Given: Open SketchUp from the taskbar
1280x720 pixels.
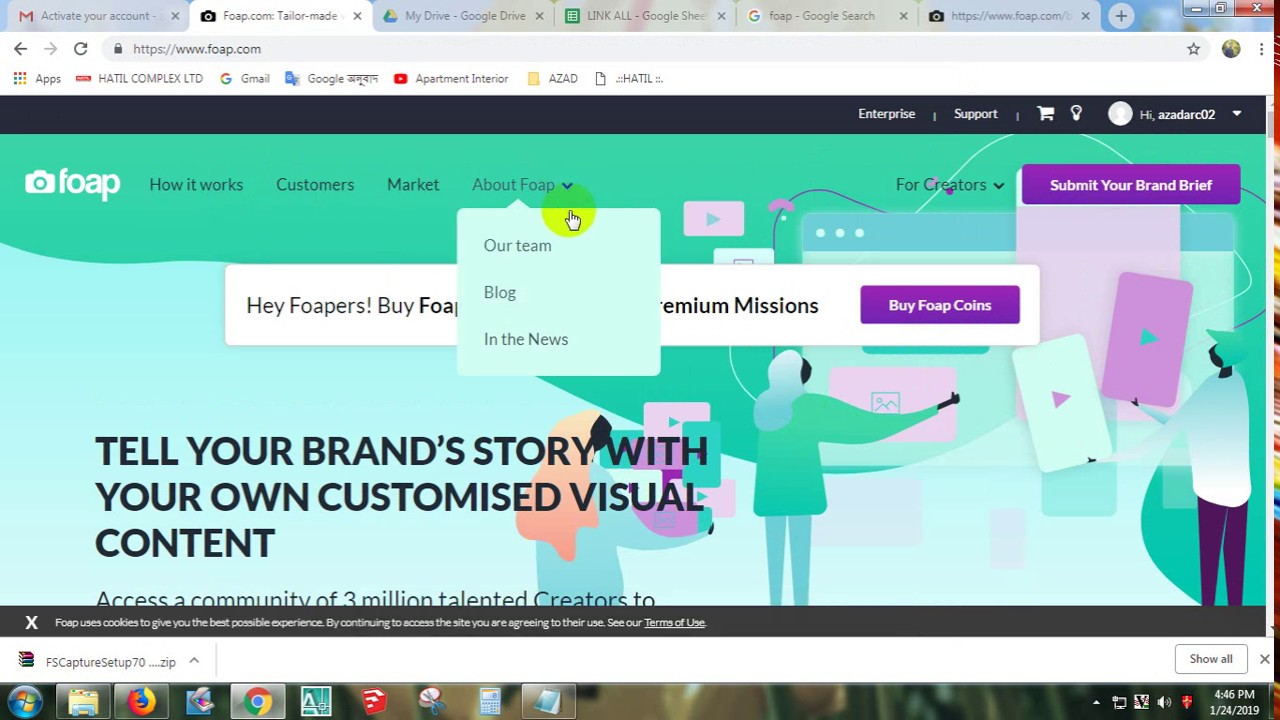Looking at the screenshot, I should pos(373,702).
